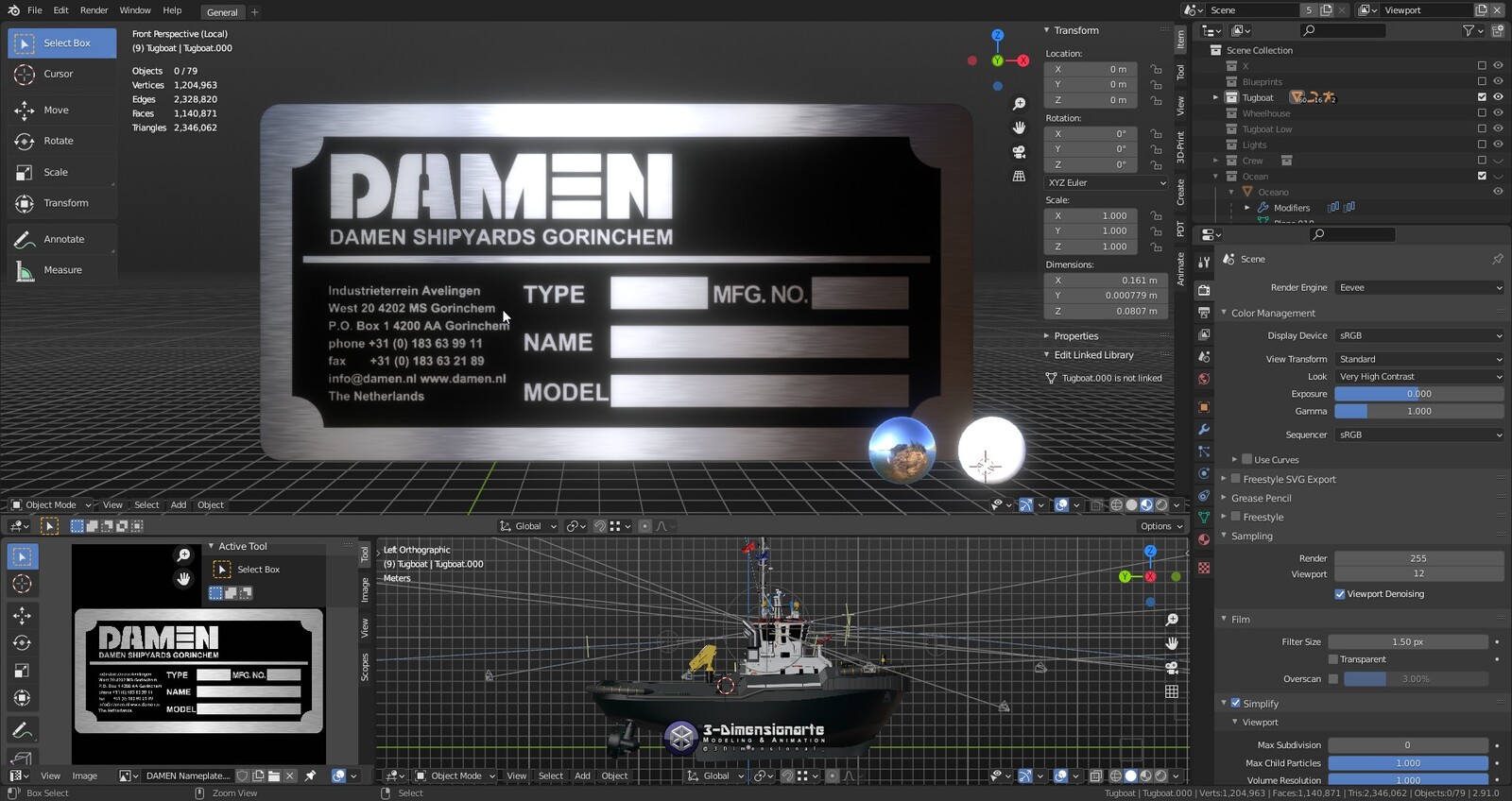The height and width of the screenshot is (801, 1512).
Task: Open the Material properties tab
Action: (x=1204, y=539)
